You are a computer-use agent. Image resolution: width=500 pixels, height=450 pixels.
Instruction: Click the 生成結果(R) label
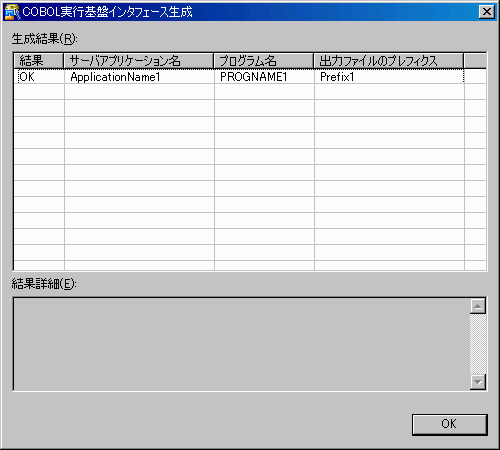coord(44,39)
